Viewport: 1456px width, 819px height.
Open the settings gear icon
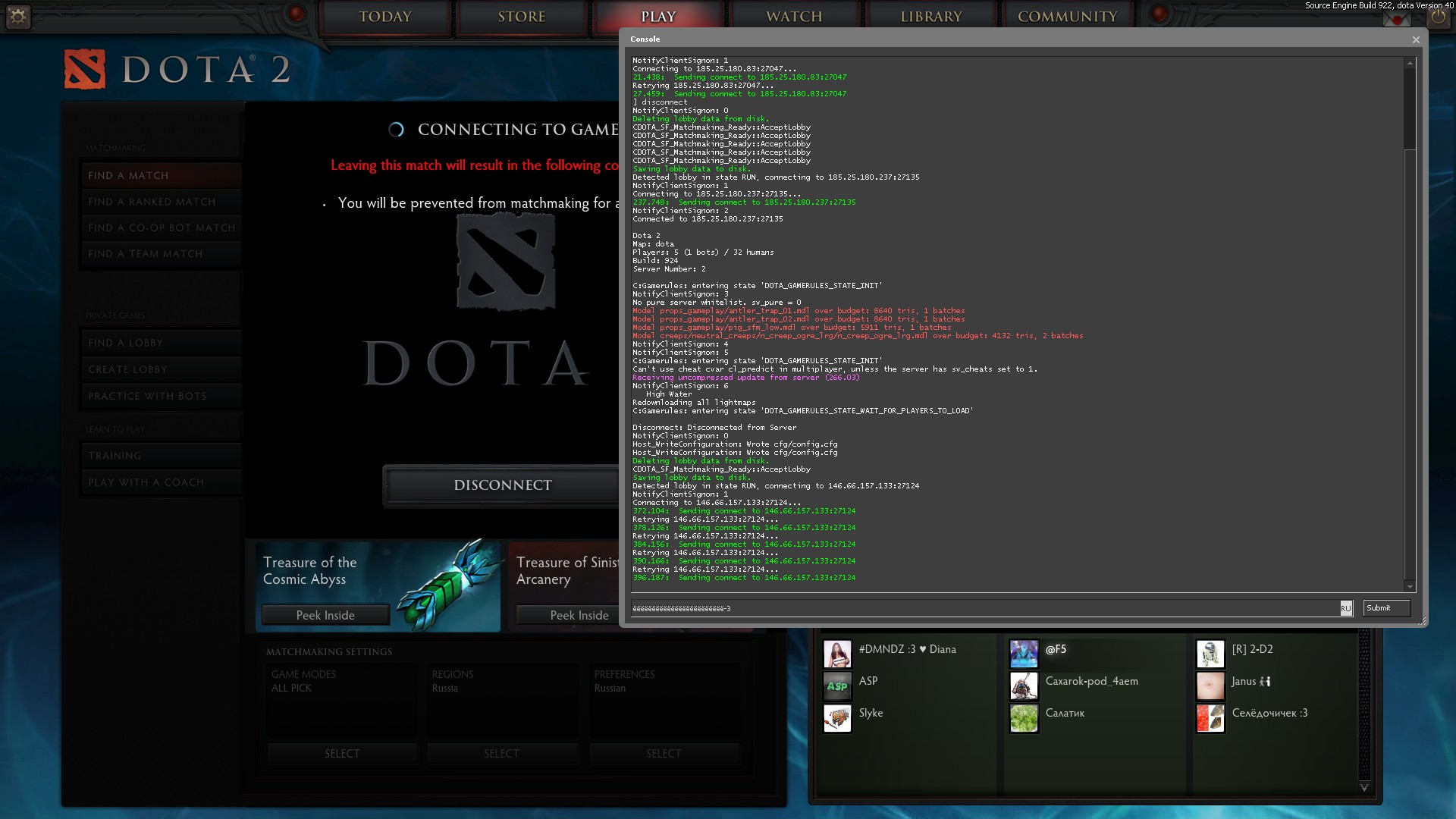coord(18,16)
